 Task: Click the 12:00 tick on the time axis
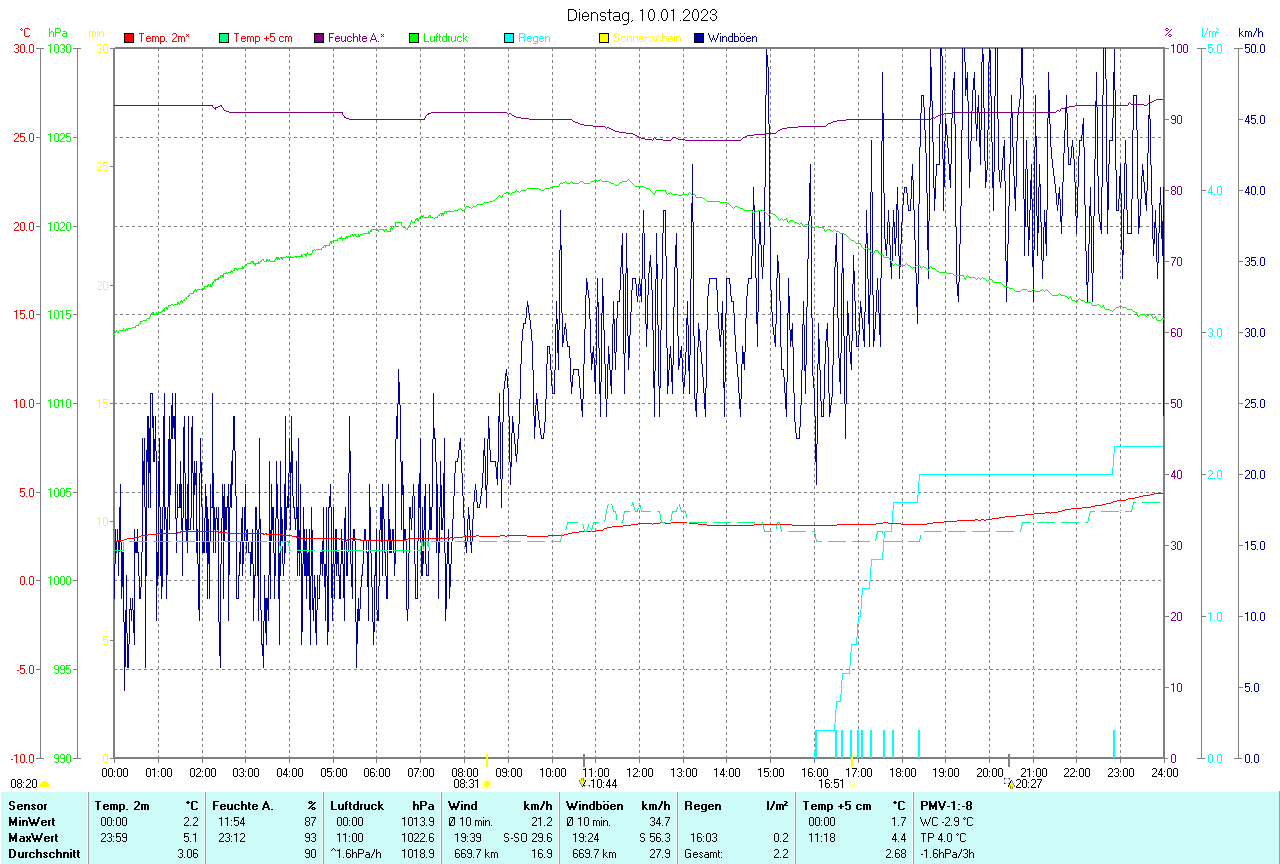point(640,772)
